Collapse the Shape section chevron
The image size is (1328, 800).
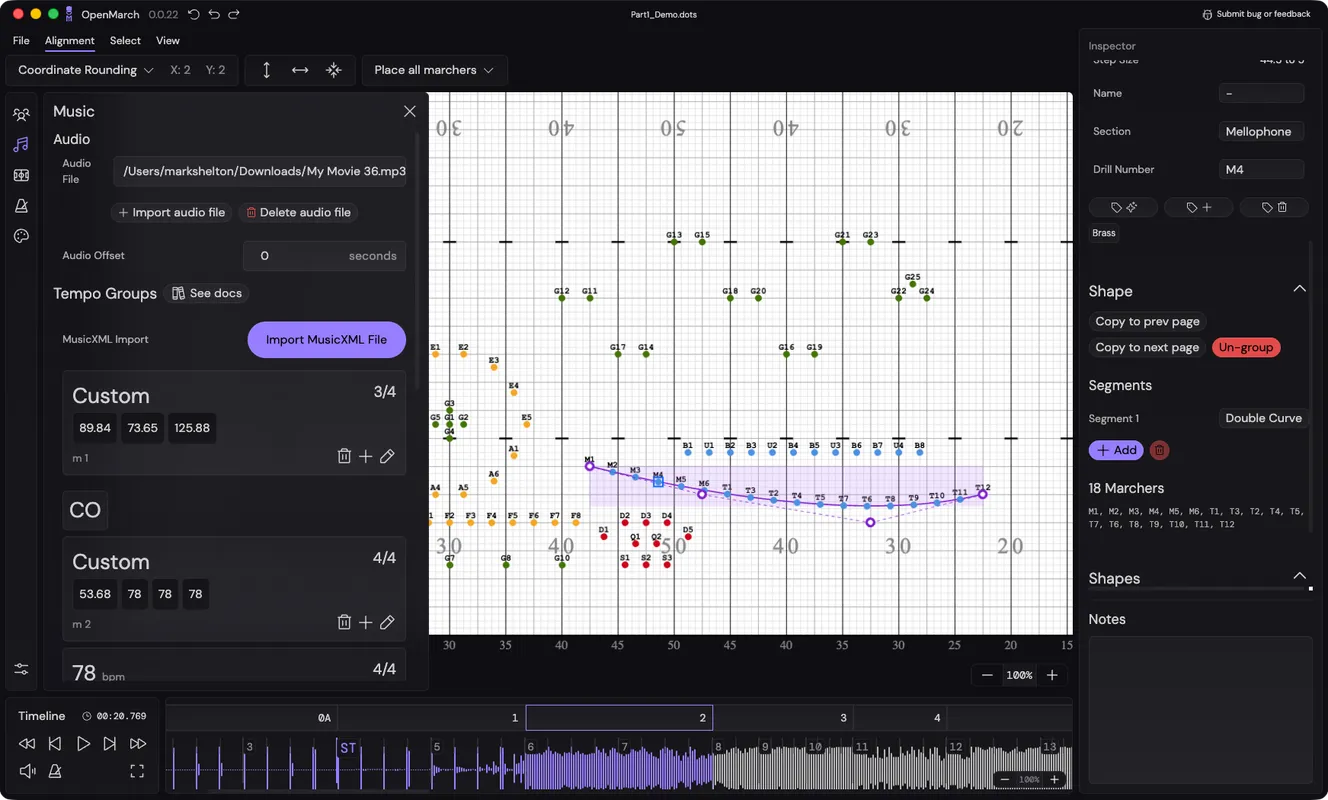(x=1299, y=289)
